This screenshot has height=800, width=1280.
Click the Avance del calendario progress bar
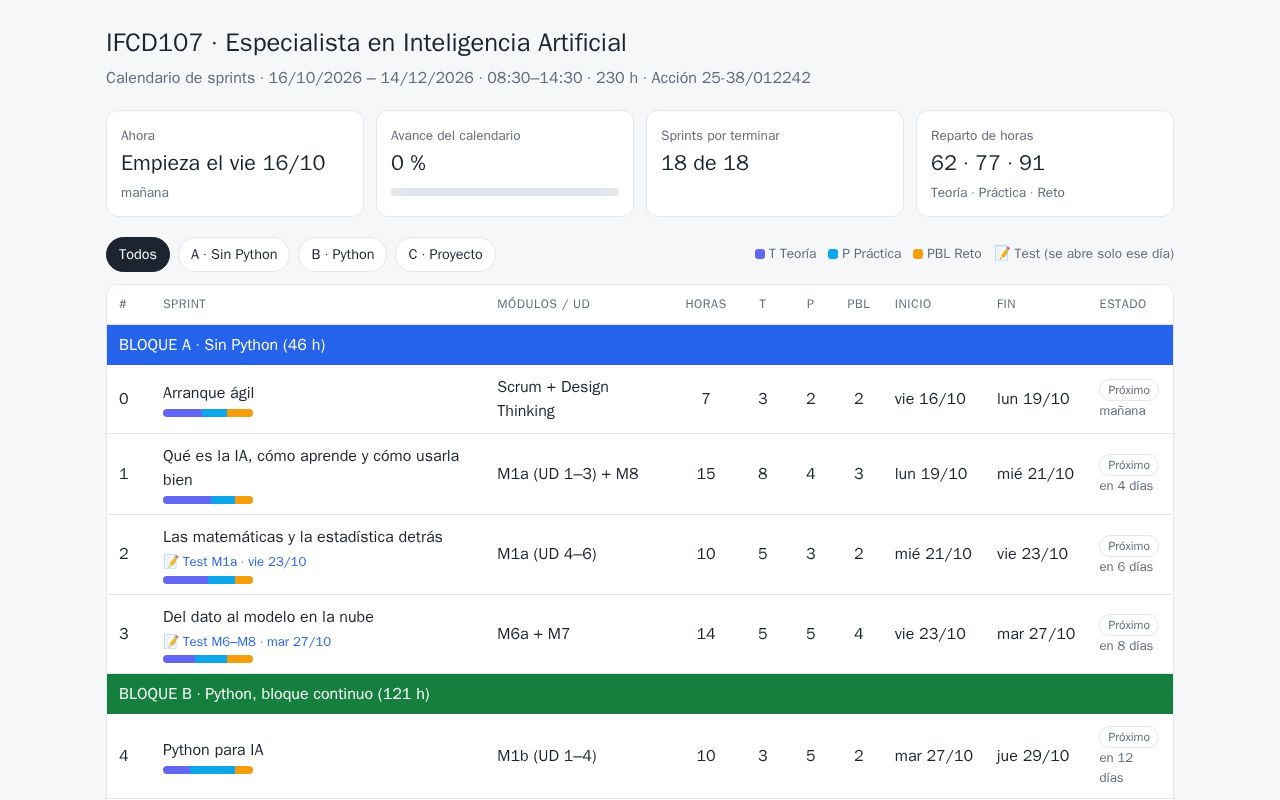(505, 192)
